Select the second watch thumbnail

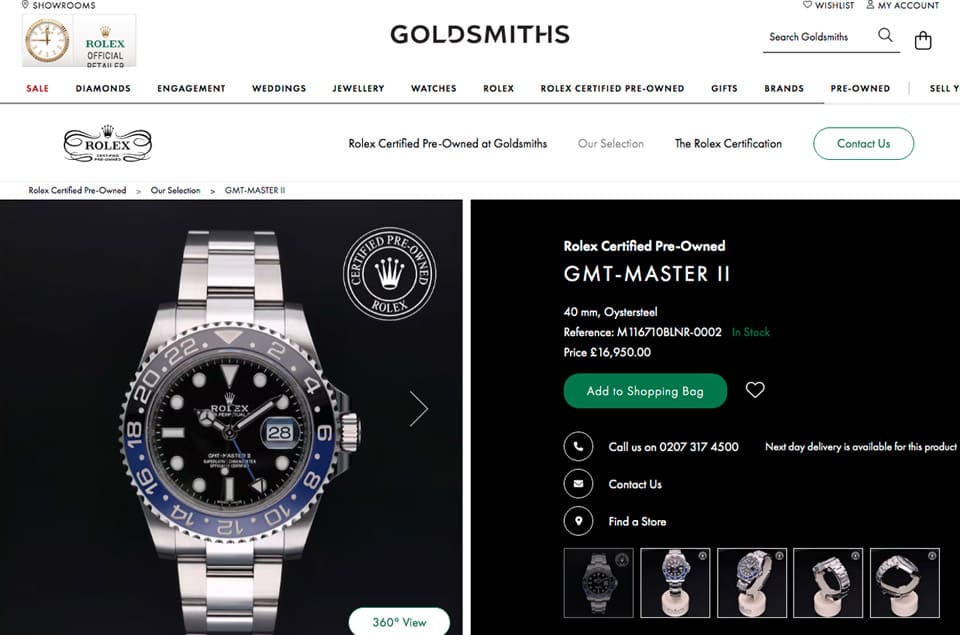click(x=675, y=583)
